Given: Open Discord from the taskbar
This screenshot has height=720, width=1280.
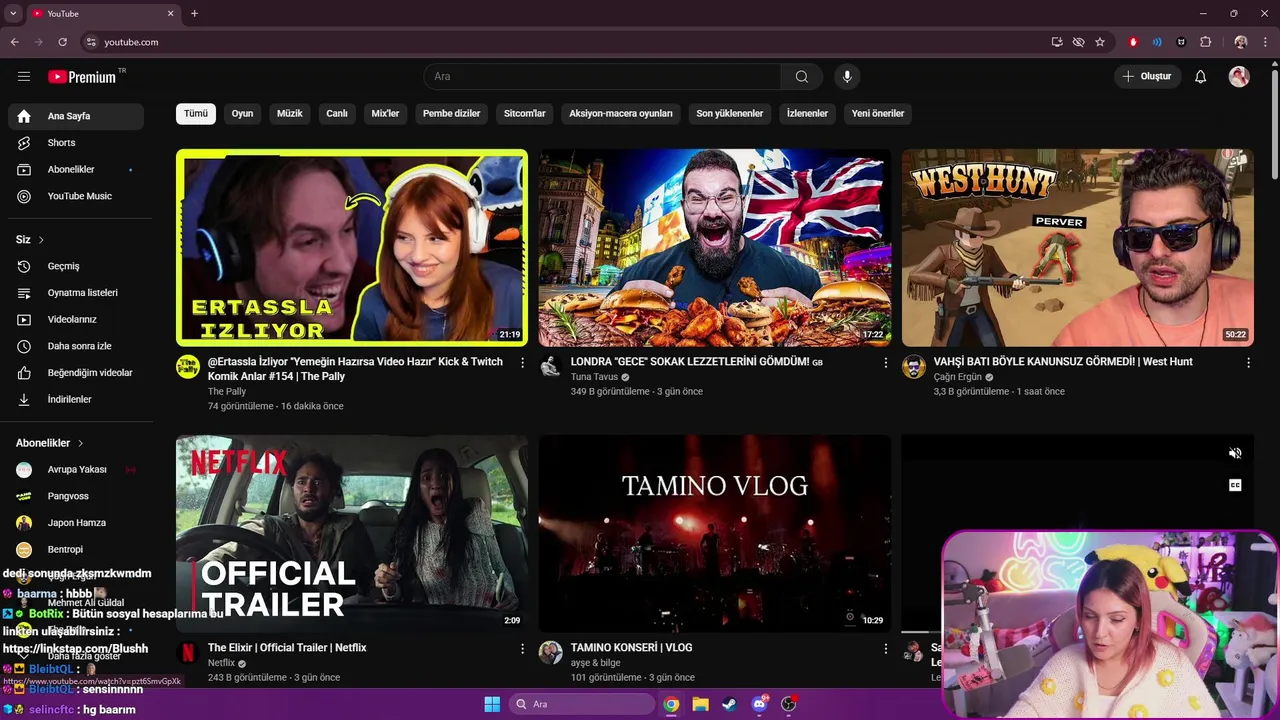Looking at the screenshot, I should click(x=759, y=704).
